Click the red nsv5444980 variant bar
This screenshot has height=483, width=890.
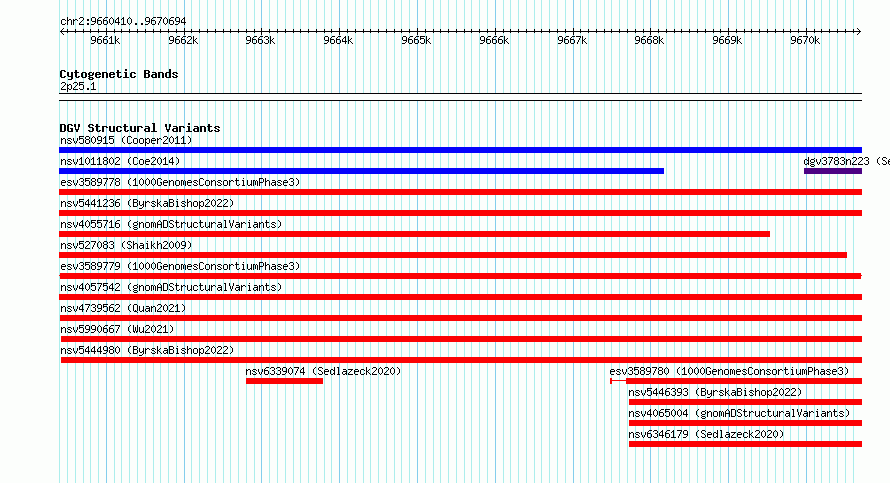coord(461,360)
